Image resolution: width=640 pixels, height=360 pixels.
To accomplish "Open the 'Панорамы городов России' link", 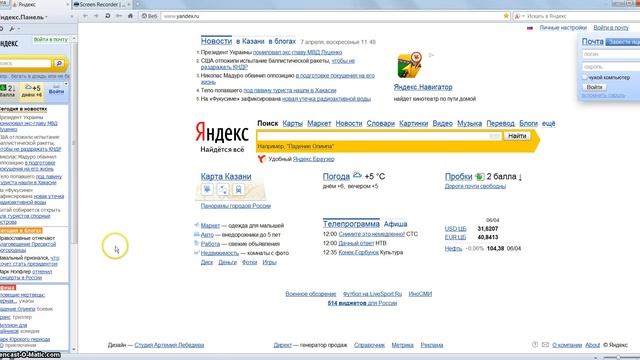I will [x=236, y=206].
